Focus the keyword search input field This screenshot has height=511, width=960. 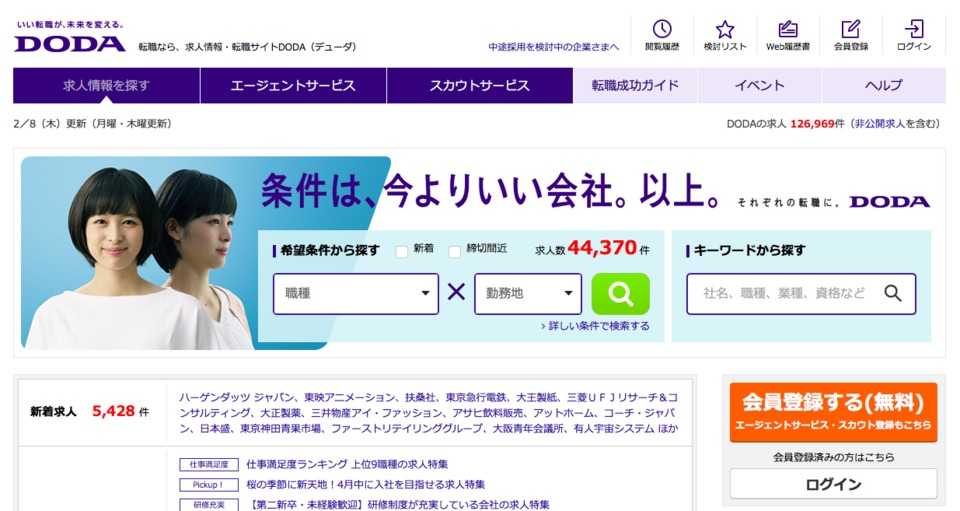801,294
